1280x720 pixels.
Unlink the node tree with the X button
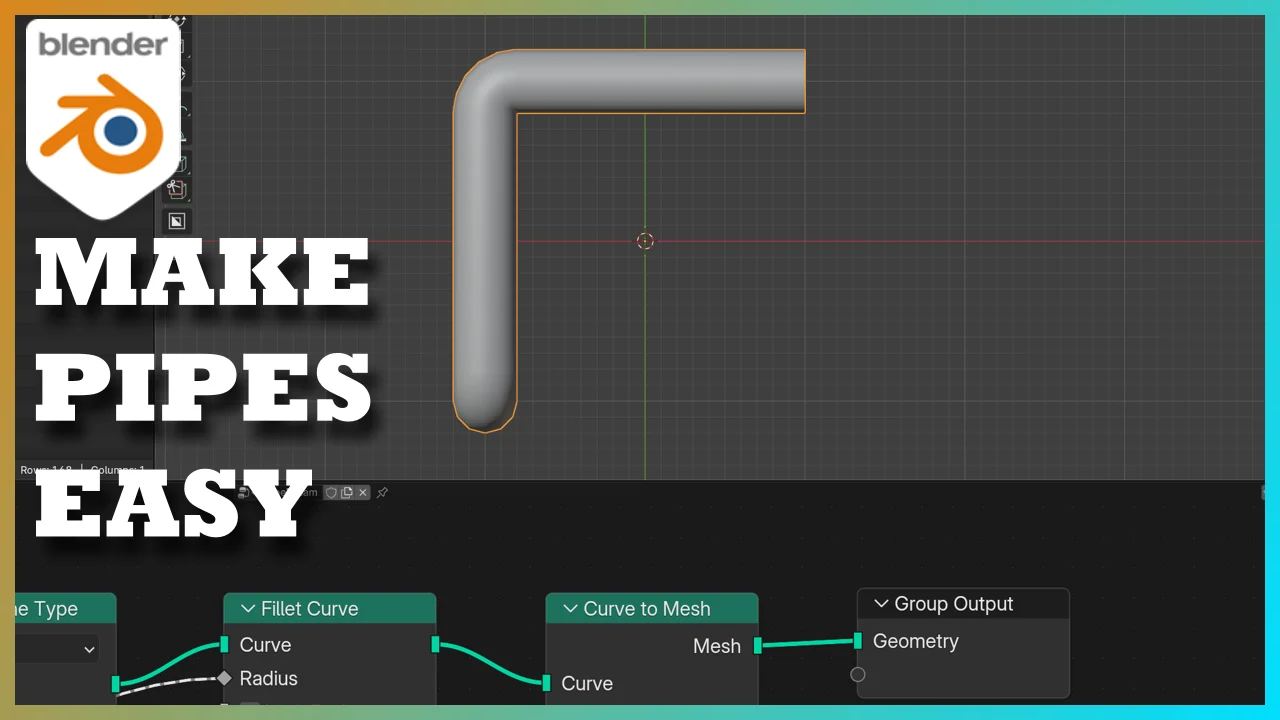[363, 492]
